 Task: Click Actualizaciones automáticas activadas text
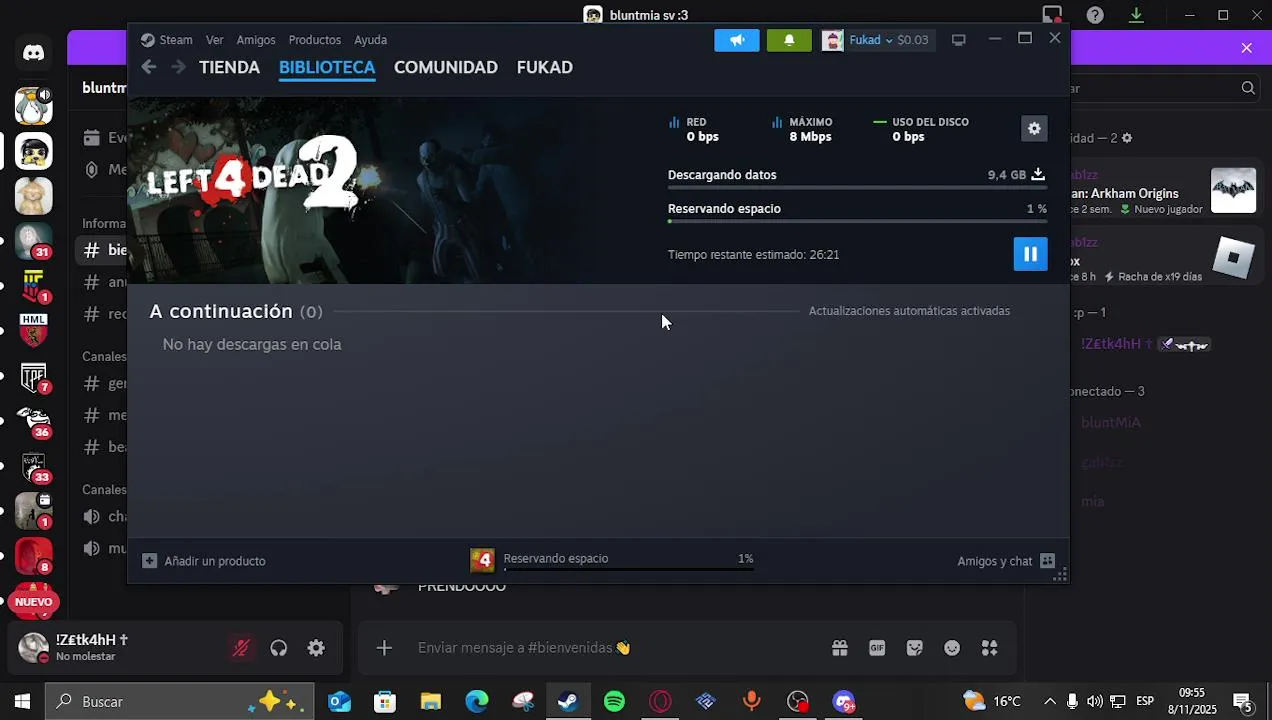click(x=909, y=311)
